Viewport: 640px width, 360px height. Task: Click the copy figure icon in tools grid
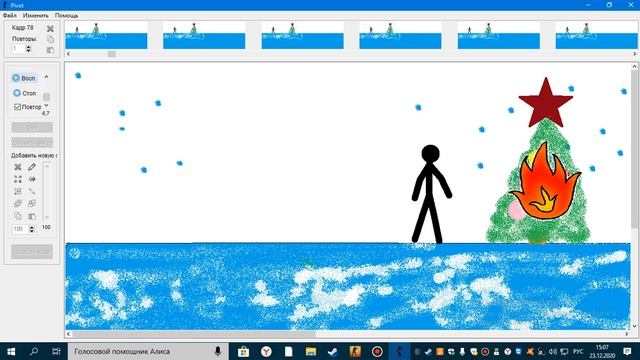(18, 216)
